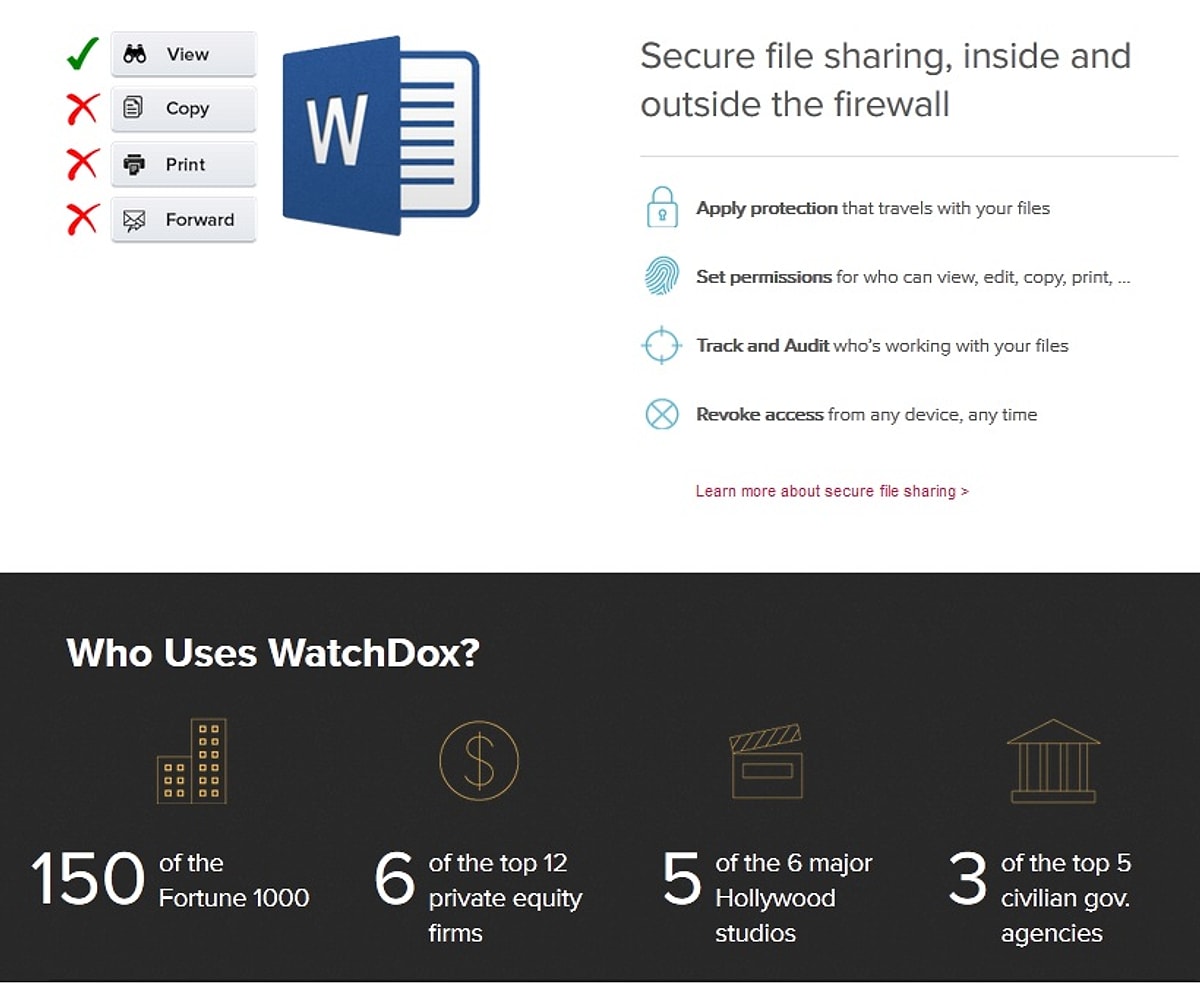The image size is (1200, 983).
Task: Click the red X beside Print
Action: point(82,163)
